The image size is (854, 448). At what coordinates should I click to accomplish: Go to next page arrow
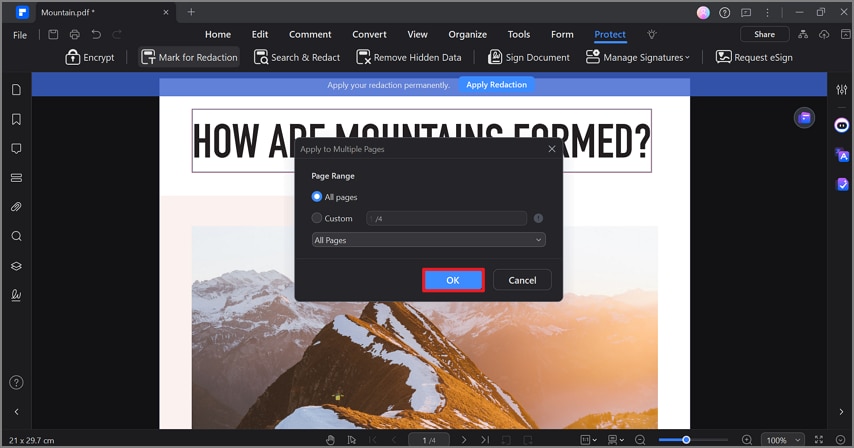[x=464, y=440]
